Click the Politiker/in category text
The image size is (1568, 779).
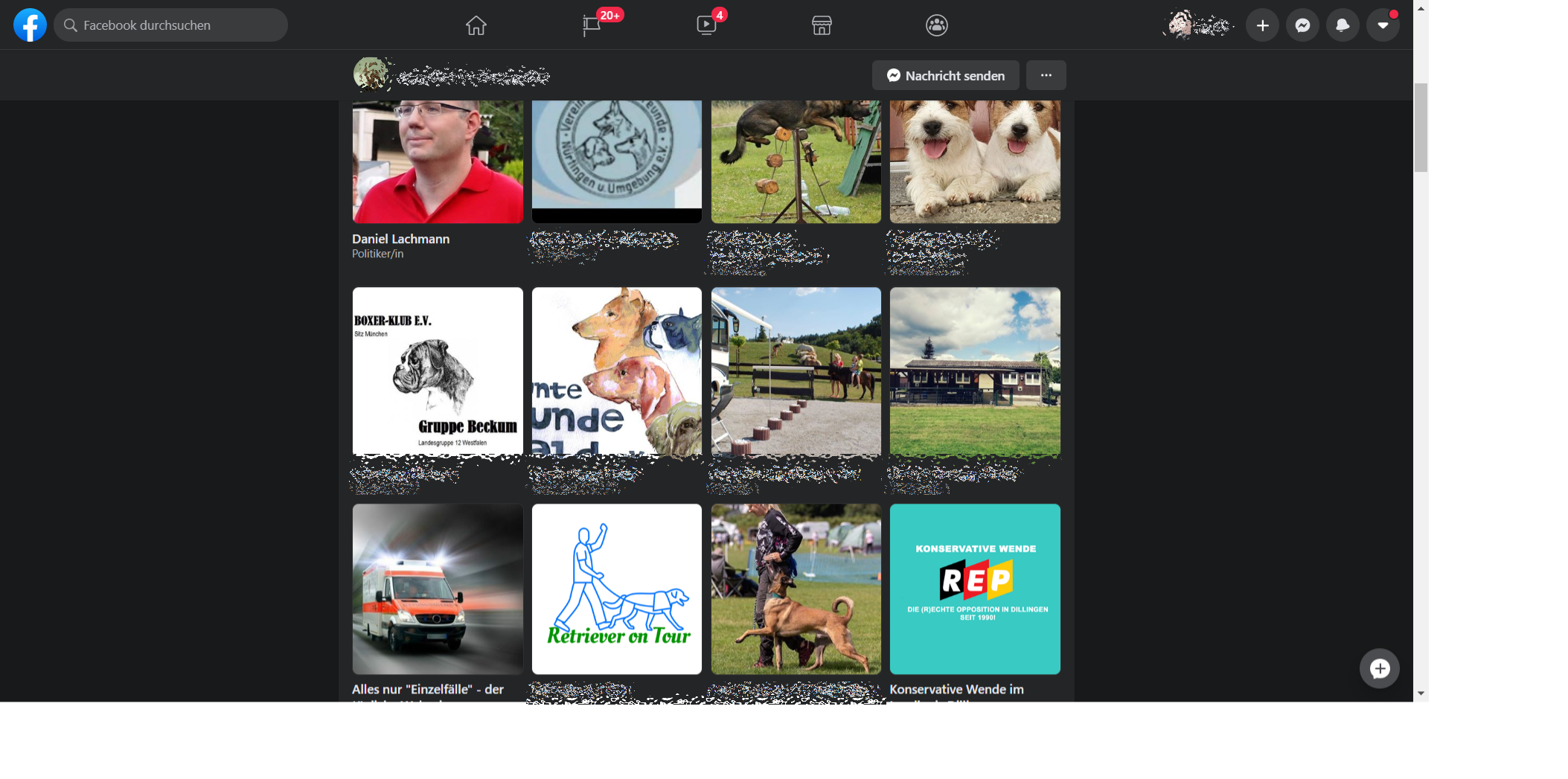pyautogui.click(x=378, y=254)
